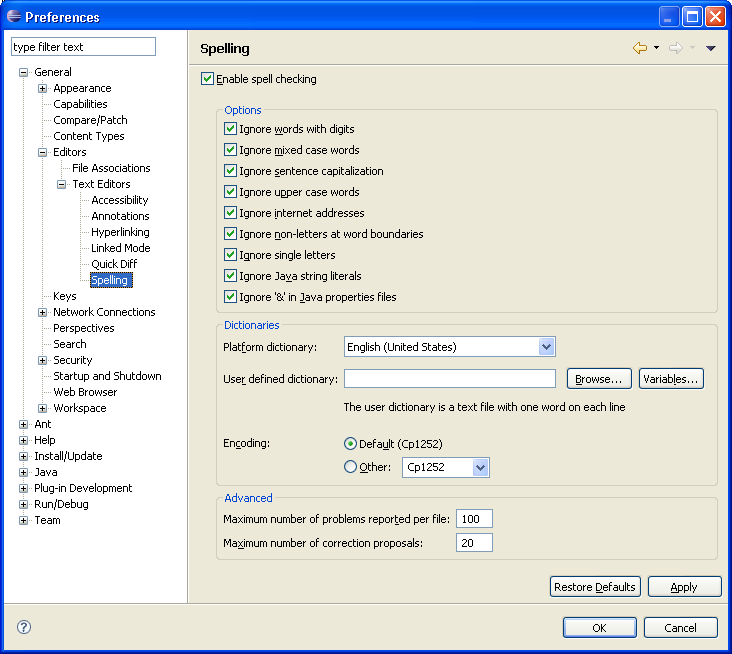Viewport: 732px width, 654px height.
Task: Select the Default (Cp1252) encoding radio
Action: 350,443
